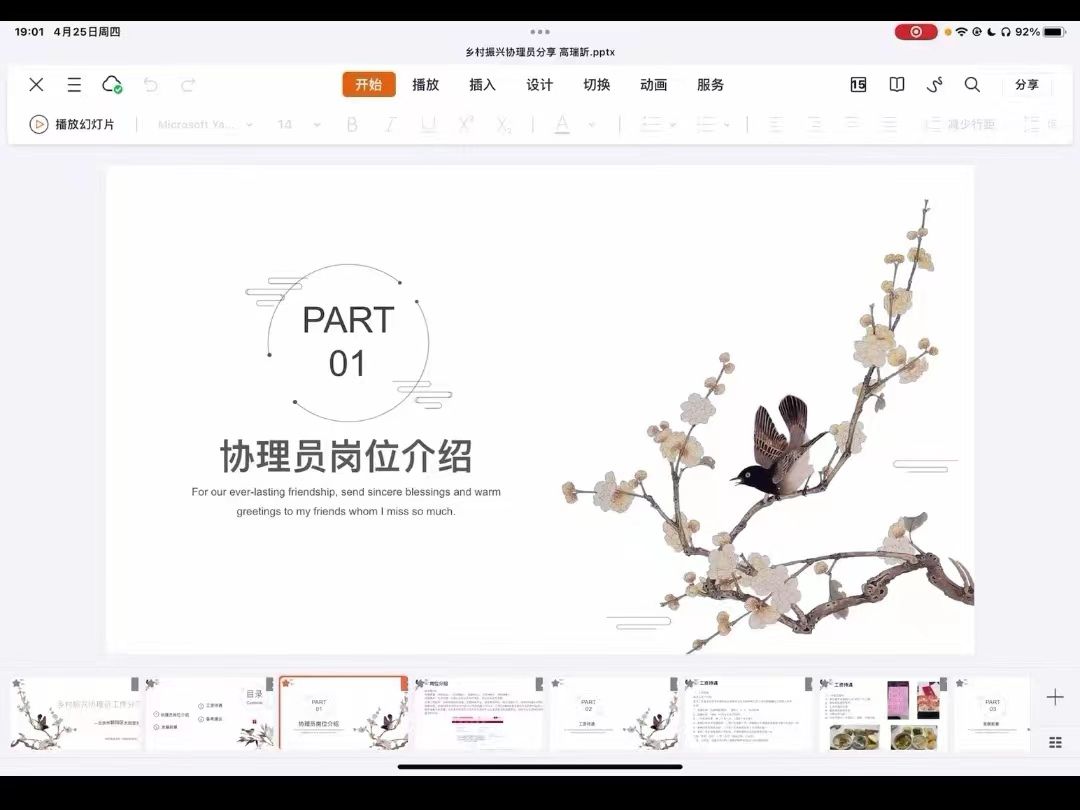The height and width of the screenshot is (810, 1080).
Task: Toggle italic formatting
Action: tap(390, 125)
